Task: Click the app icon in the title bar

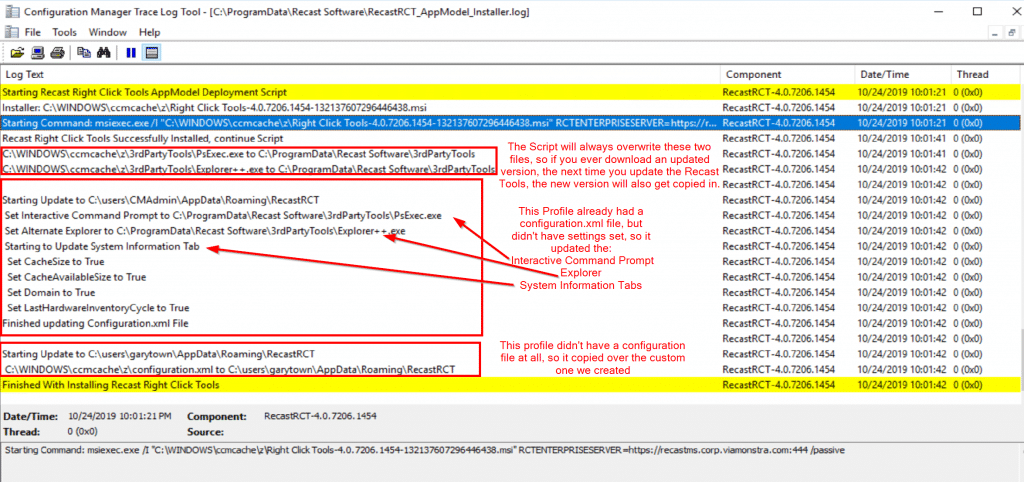Action: (x=11, y=11)
